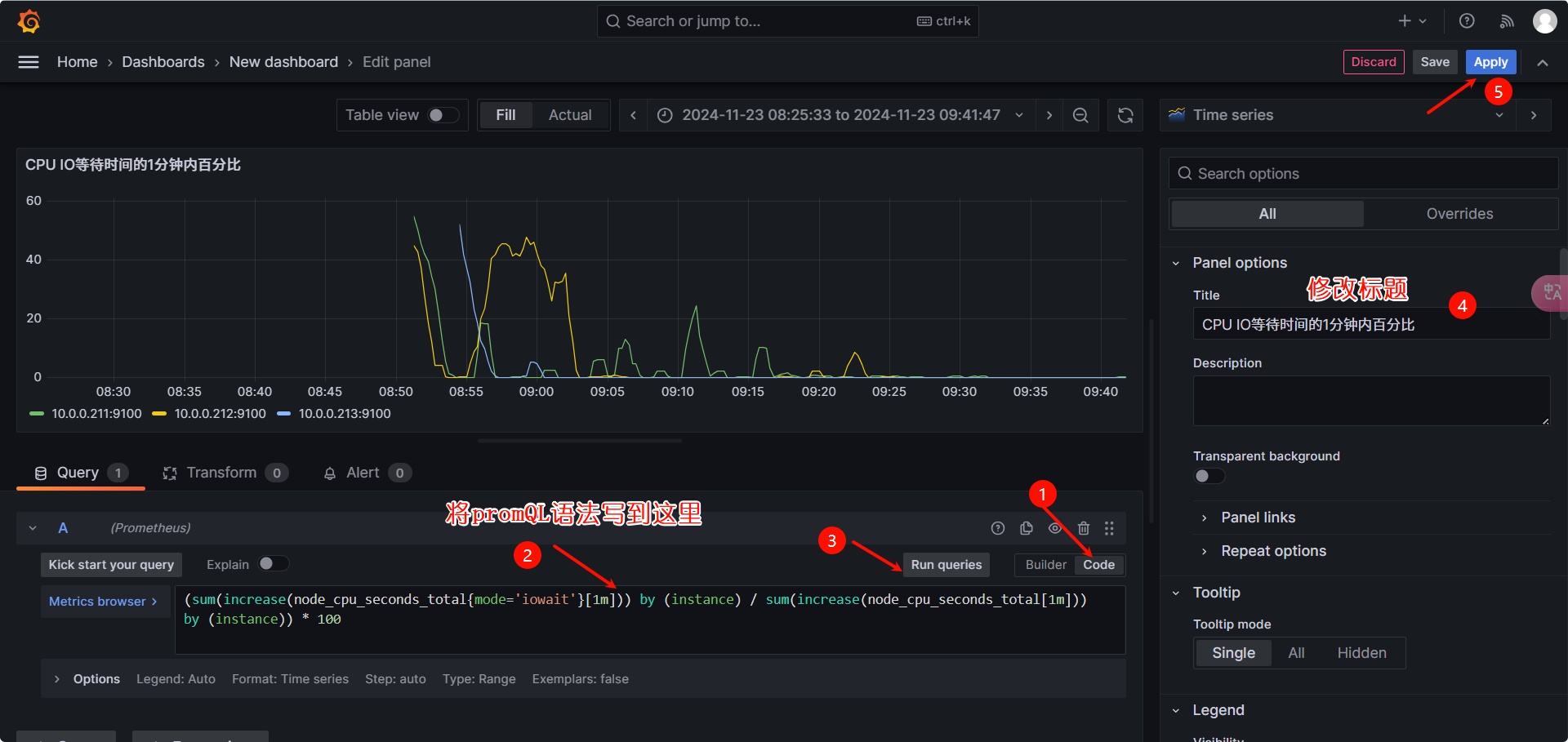Open the hamburger navigation menu

tap(29, 62)
